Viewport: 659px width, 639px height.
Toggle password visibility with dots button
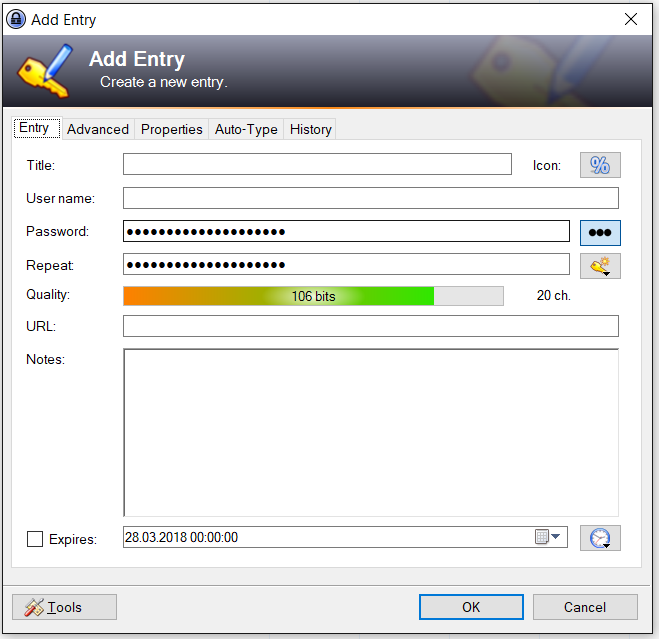tap(600, 232)
